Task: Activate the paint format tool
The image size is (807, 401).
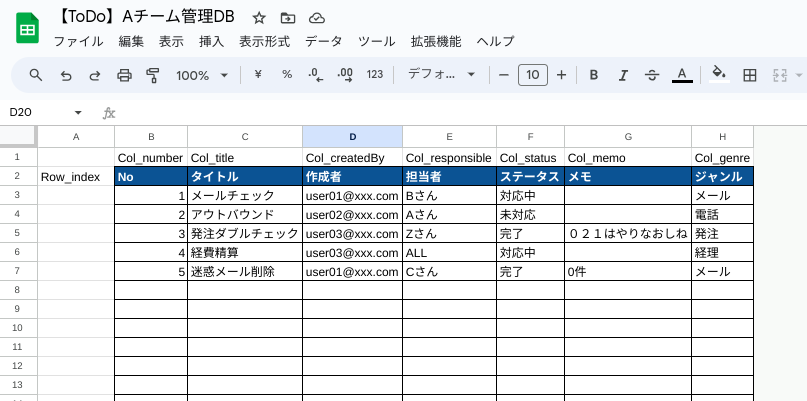Action: 153,75
